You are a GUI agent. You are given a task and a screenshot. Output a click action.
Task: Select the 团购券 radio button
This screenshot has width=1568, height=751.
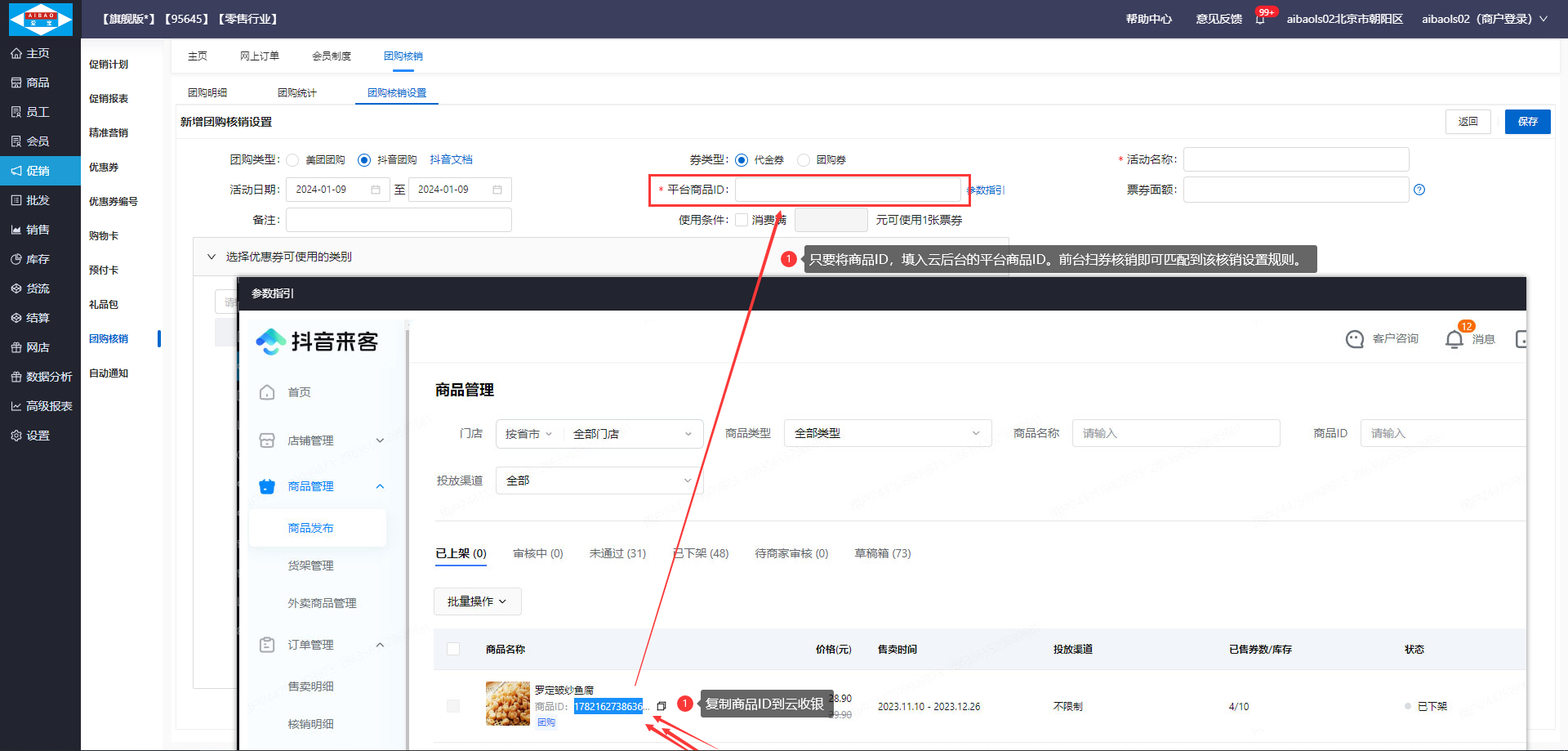pyautogui.click(x=804, y=160)
